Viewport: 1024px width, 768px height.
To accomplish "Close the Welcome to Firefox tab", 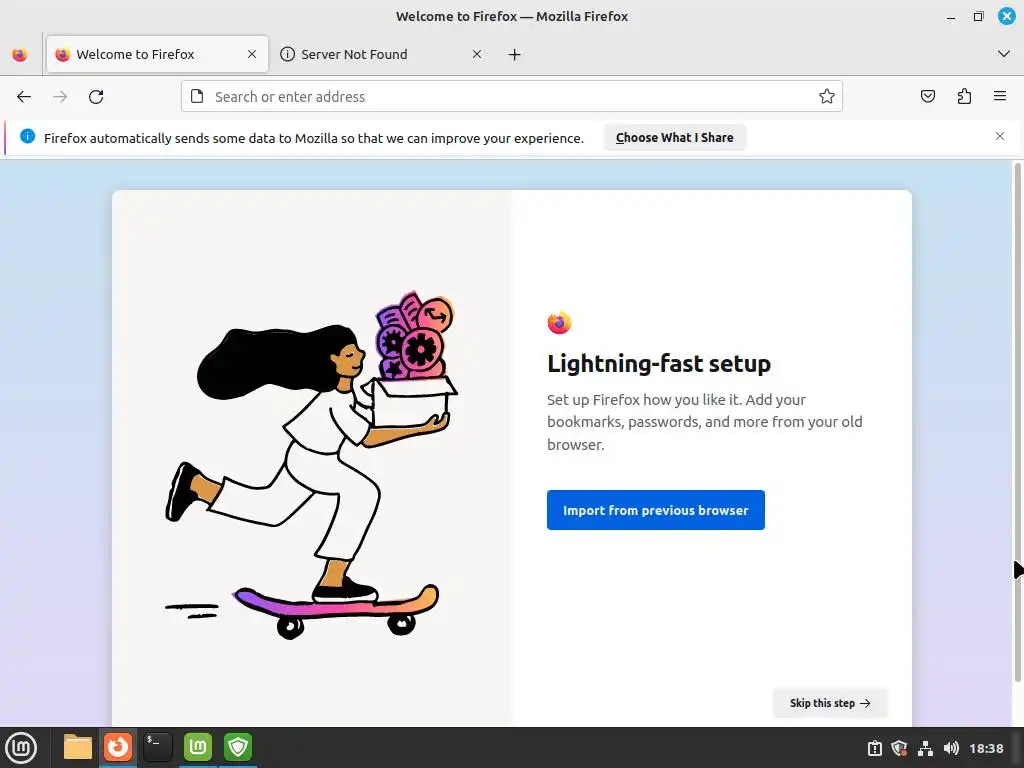I will tap(252, 54).
